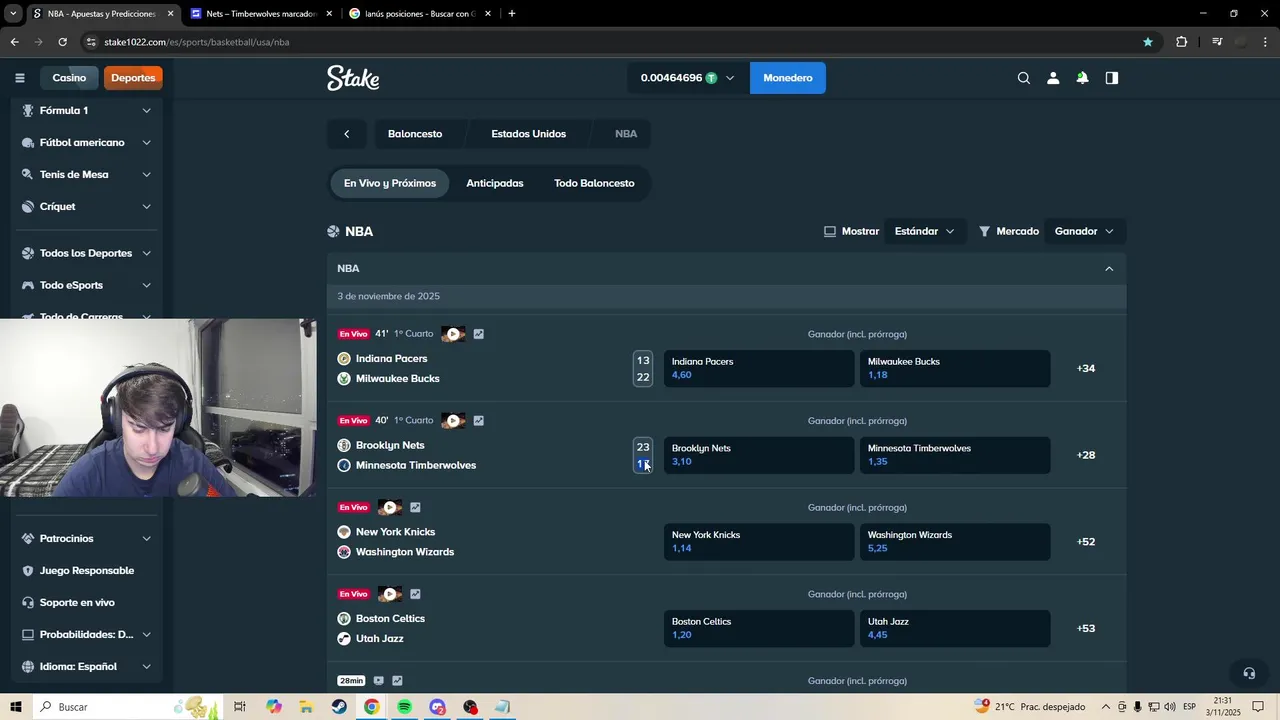Go to Baloncesto breadcrumb
This screenshot has height=720, width=1280.
(x=415, y=134)
